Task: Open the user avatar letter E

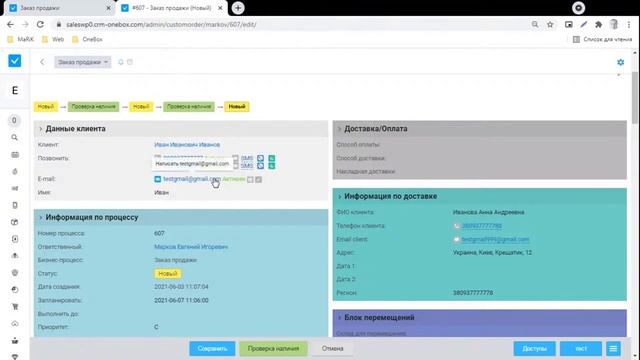Action: click(15, 91)
